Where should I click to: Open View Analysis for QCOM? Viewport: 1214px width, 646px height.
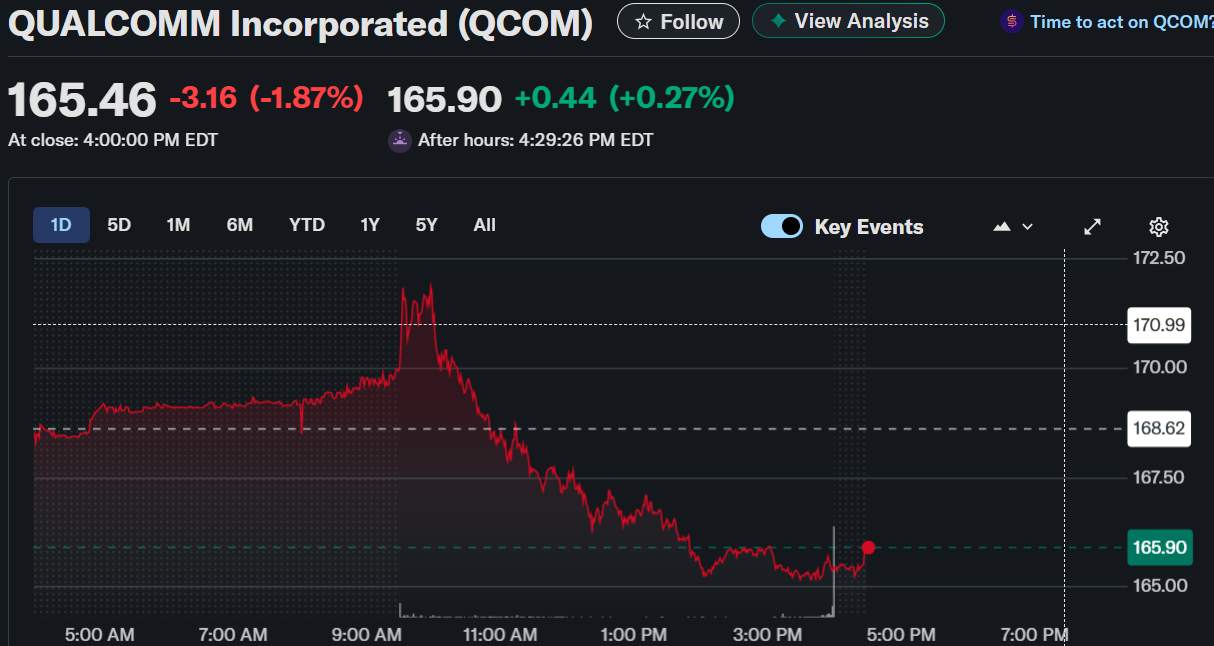tap(848, 21)
